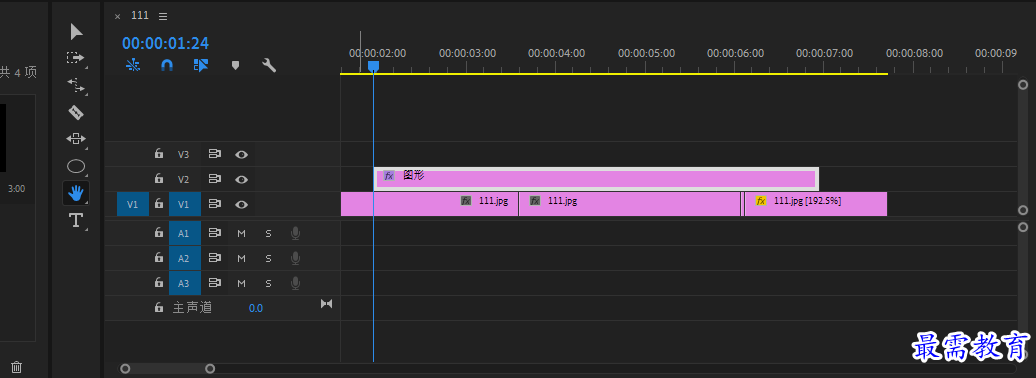
Task: Select the Hand tool
Action: point(76,193)
